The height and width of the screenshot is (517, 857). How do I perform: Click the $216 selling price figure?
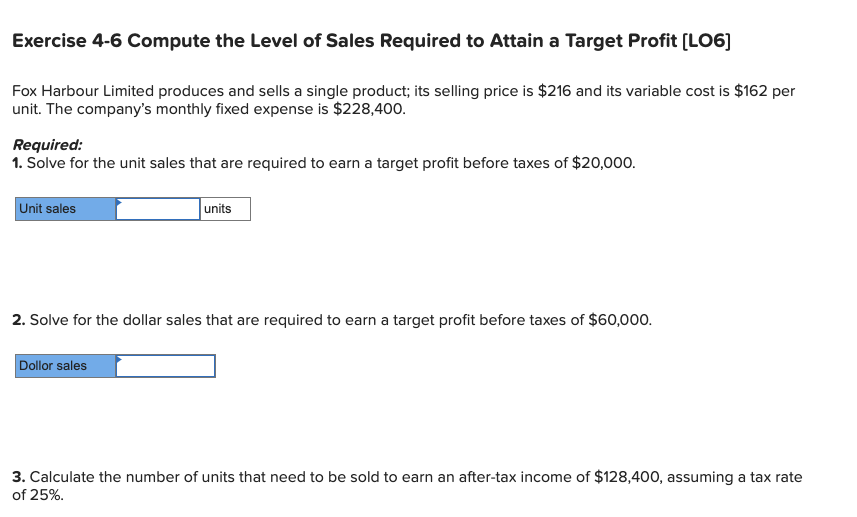tap(554, 91)
